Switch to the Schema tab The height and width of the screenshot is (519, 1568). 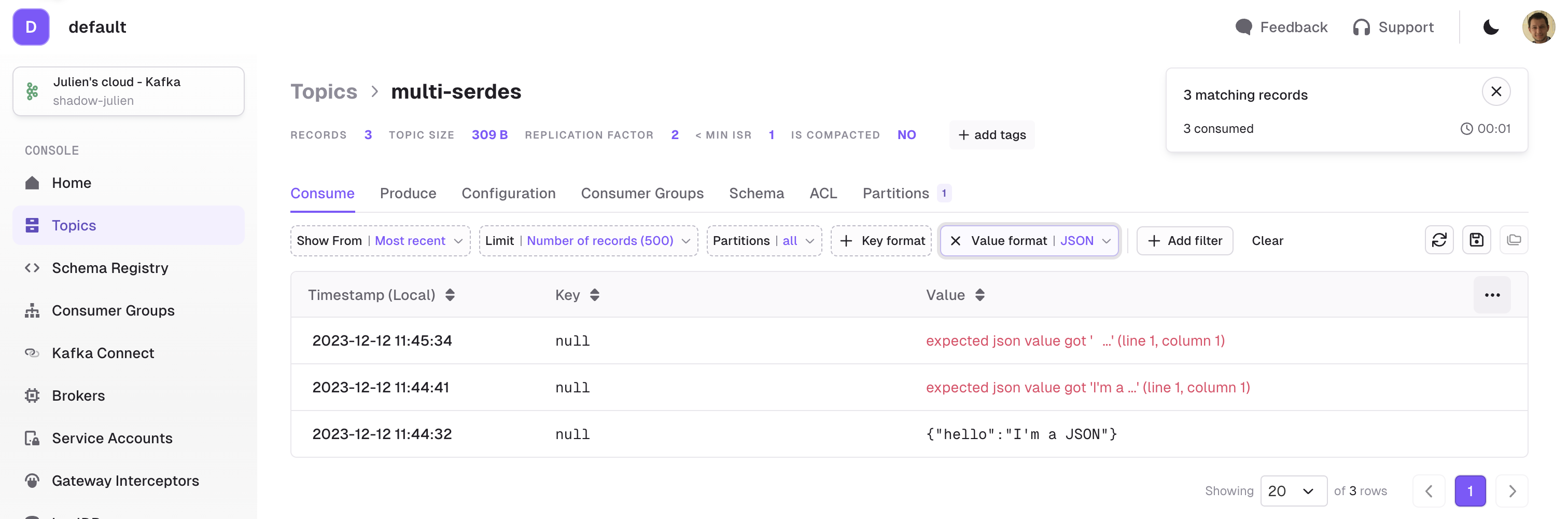coord(757,194)
